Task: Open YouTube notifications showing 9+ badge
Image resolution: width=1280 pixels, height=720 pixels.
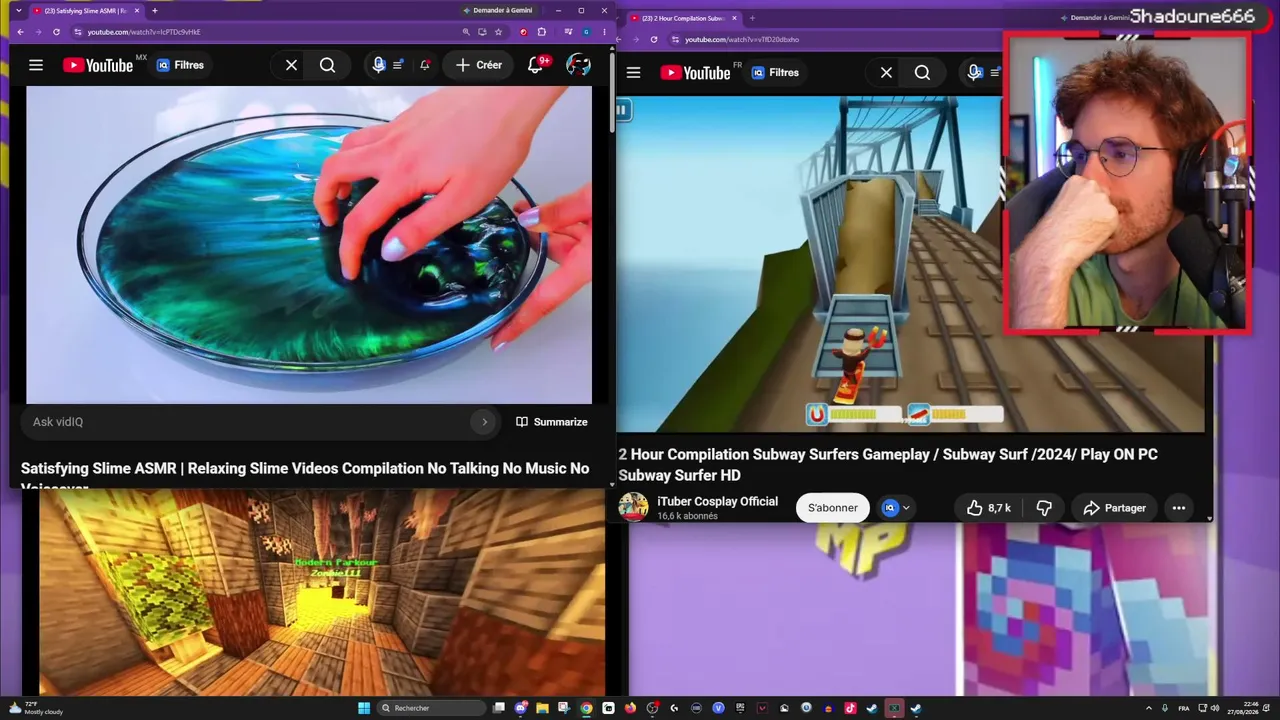Action: [537, 65]
